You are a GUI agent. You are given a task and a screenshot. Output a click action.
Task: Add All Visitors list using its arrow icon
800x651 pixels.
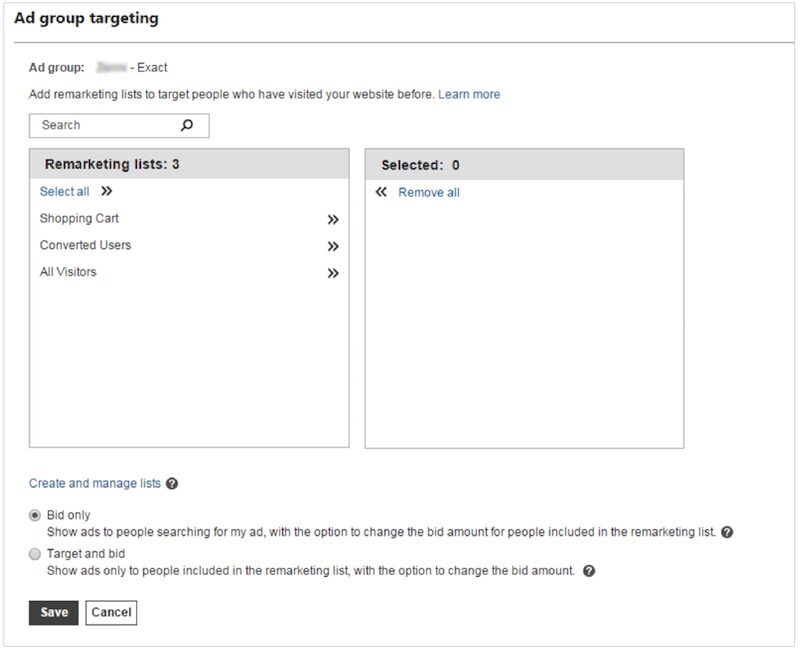(333, 274)
